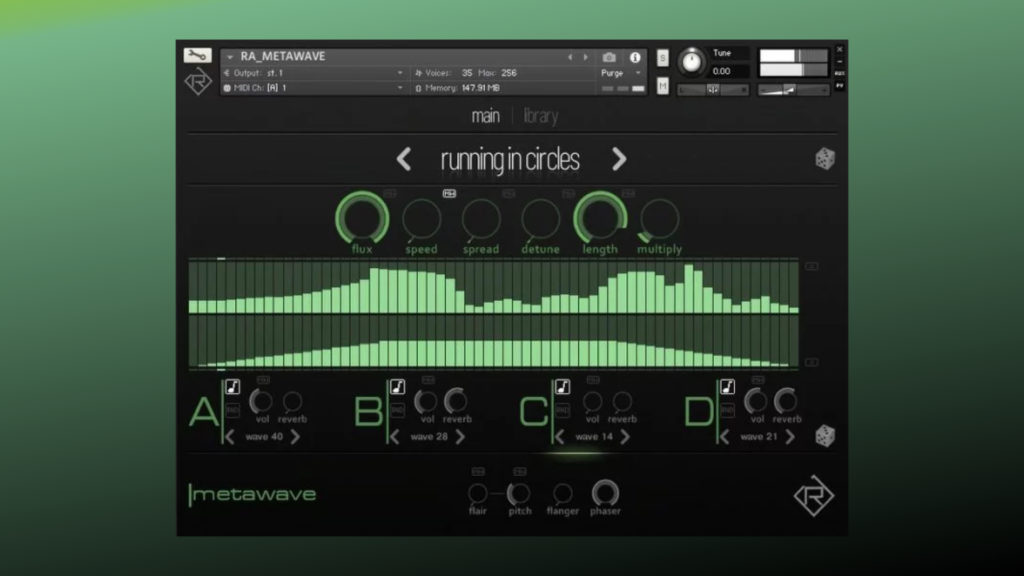Randomize the preset with the top dice icon
This screenshot has height=576, width=1024.
pyautogui.click(x=825, y=159)
